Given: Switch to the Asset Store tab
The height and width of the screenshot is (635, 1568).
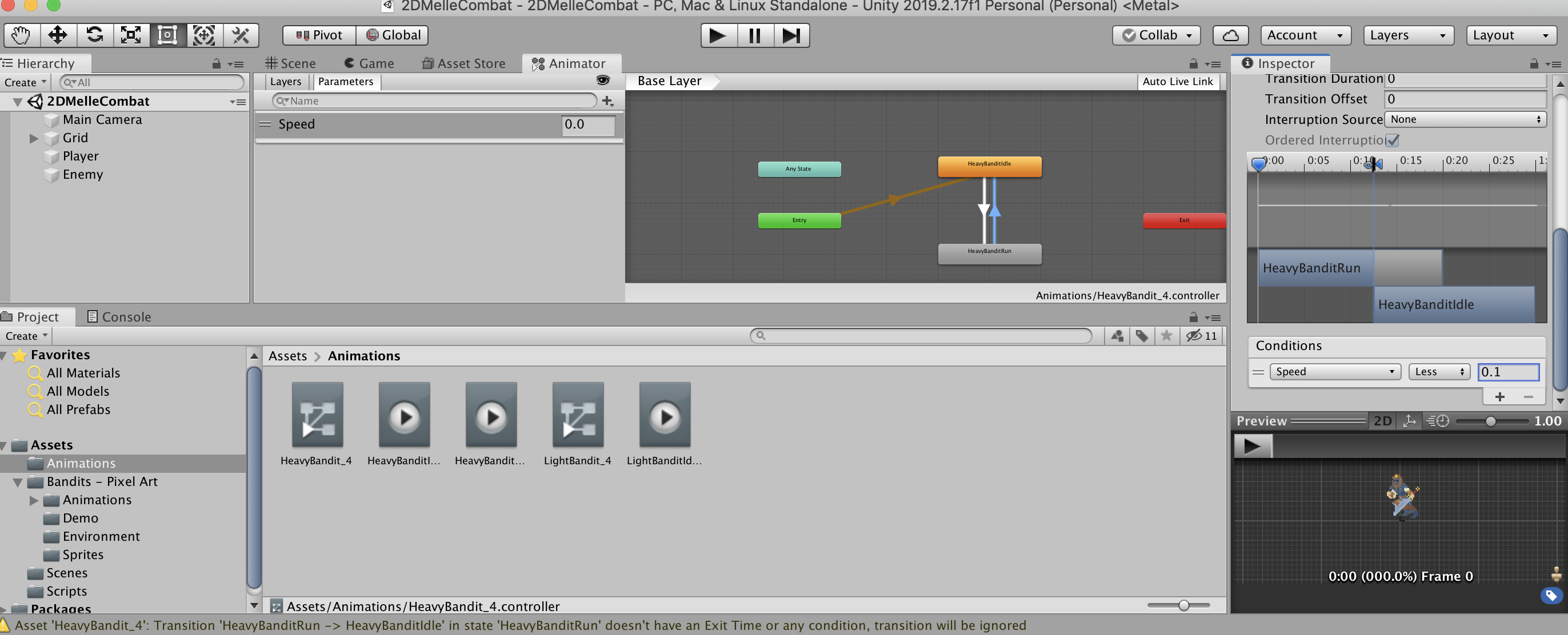Looking at the screenshot, I should point(464,63).
